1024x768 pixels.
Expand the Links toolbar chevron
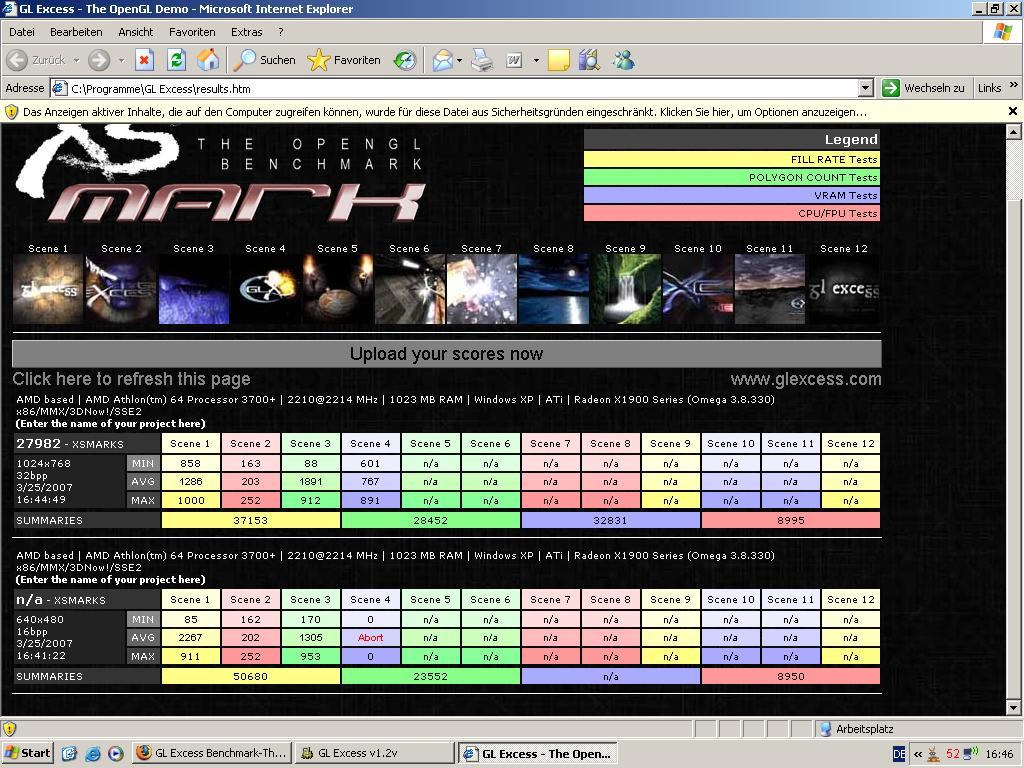pos(1014,85)
